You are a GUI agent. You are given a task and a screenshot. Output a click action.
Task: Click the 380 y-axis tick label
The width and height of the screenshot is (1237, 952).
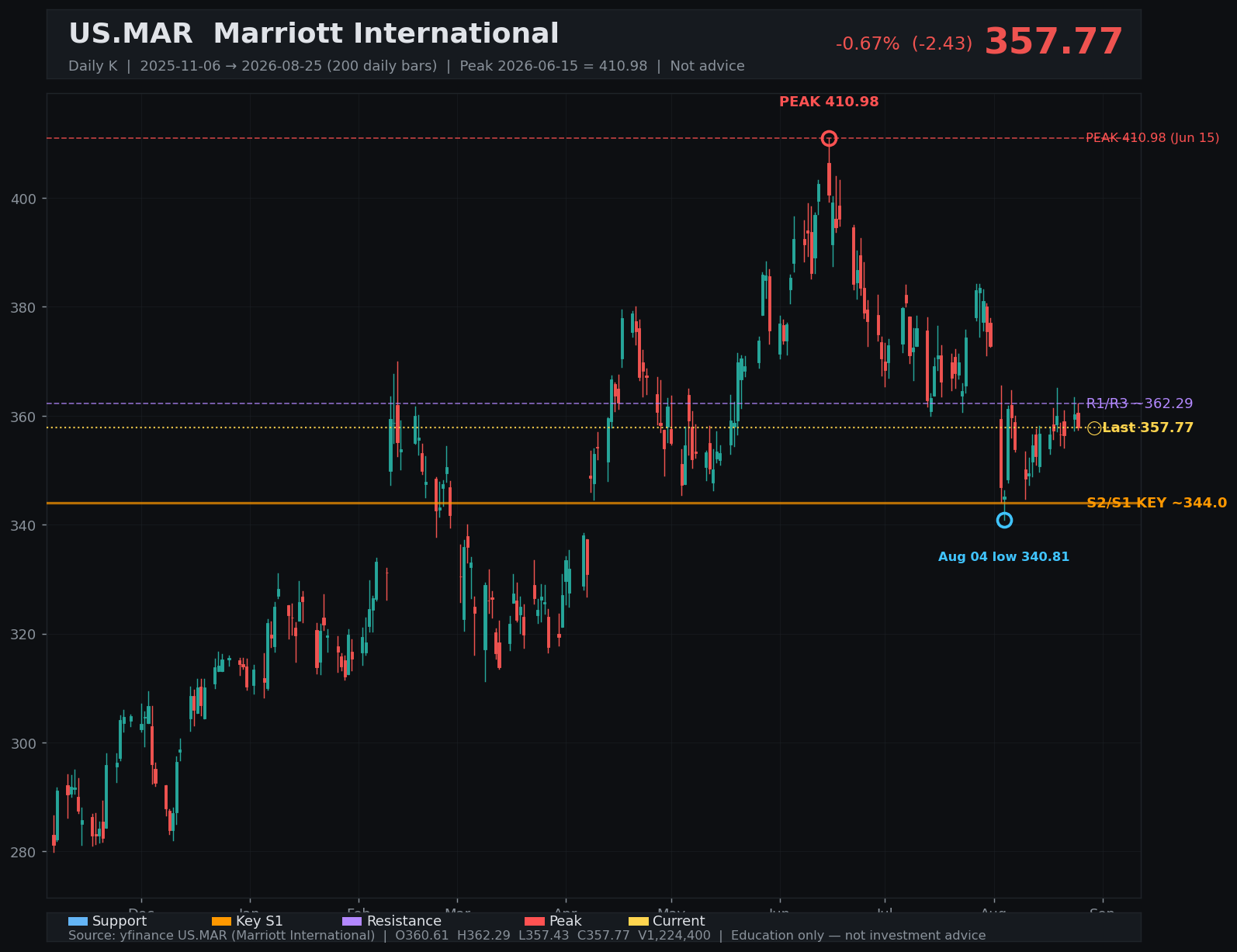(x=23, y=307)
